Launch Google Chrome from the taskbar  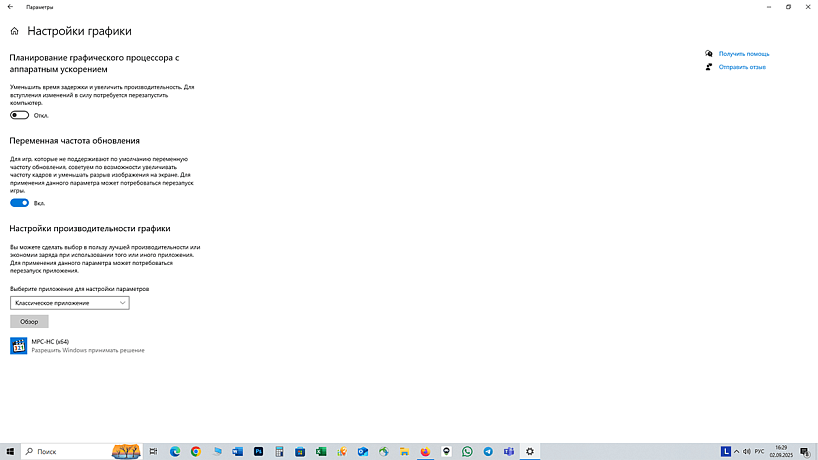196,451
